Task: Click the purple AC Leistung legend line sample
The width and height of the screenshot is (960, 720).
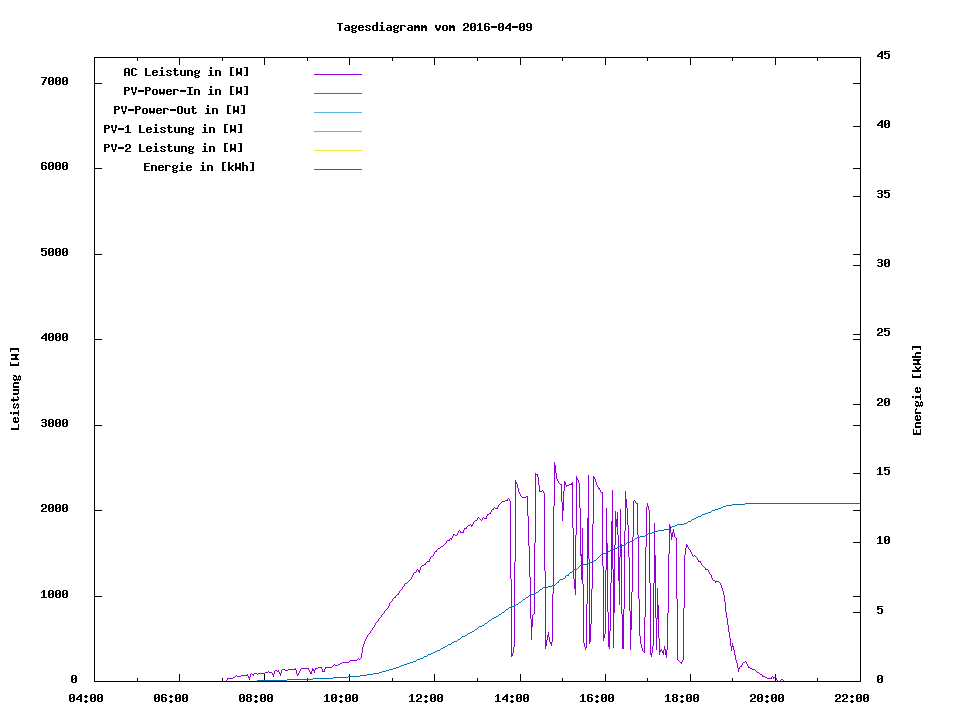Action: [337, 74]
